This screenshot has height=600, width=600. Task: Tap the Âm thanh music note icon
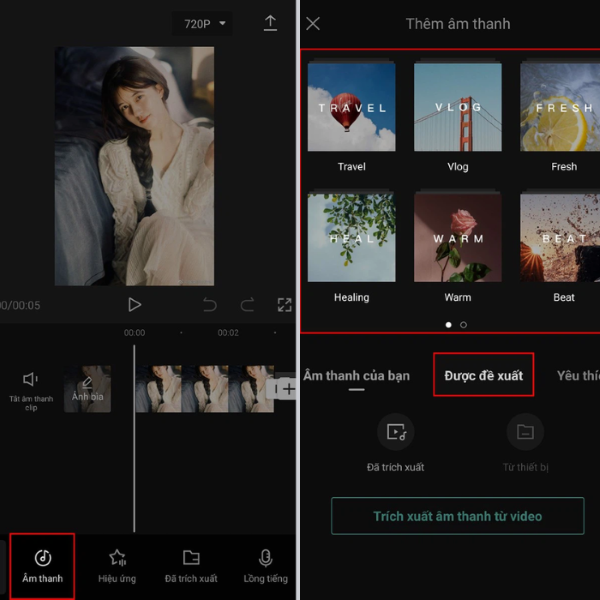pyautogui.click(x=42, y=558)
